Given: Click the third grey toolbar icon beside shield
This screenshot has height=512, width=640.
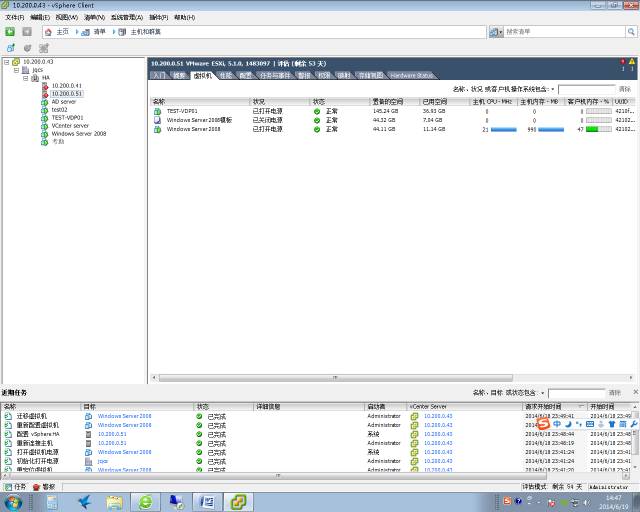Looking at the screenshot, I should coord(44,48).
